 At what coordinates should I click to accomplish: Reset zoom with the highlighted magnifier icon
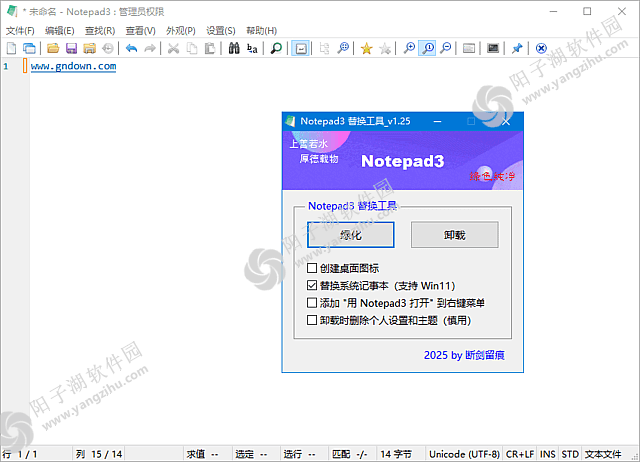[x=427, y=49]
